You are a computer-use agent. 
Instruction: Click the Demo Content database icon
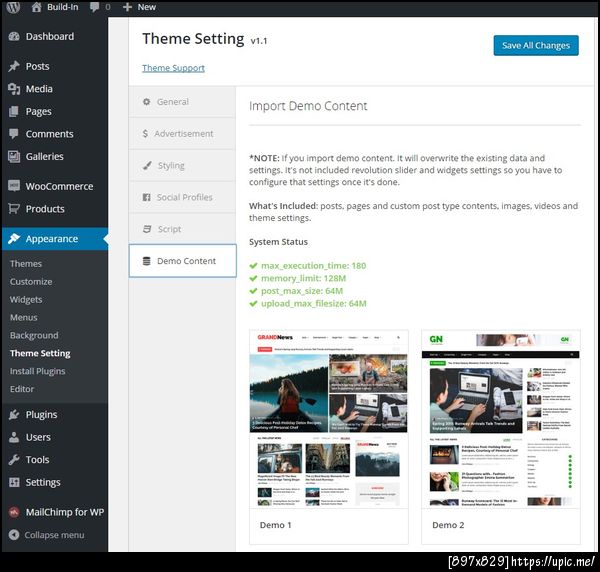147,261
